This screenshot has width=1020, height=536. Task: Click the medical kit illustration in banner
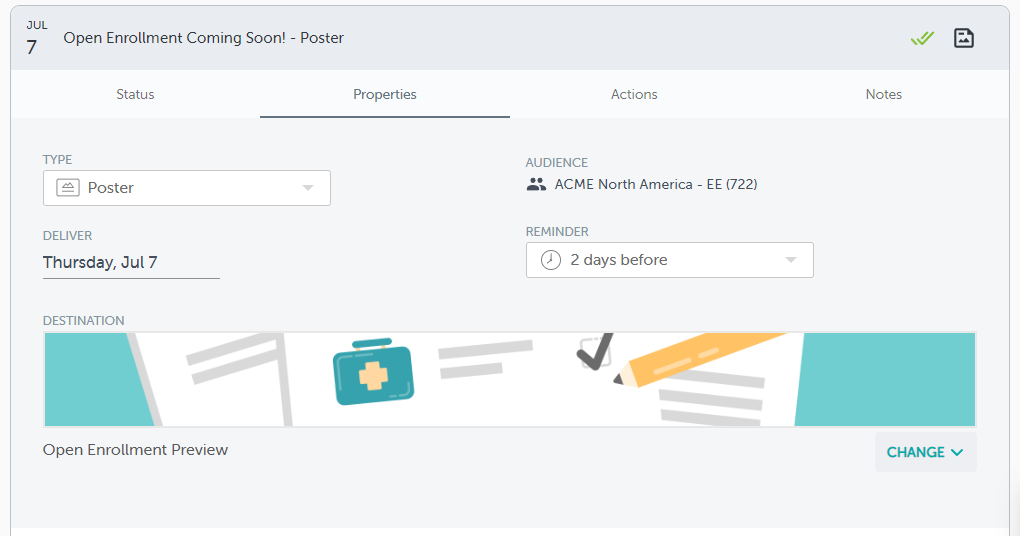click(372, 375)
